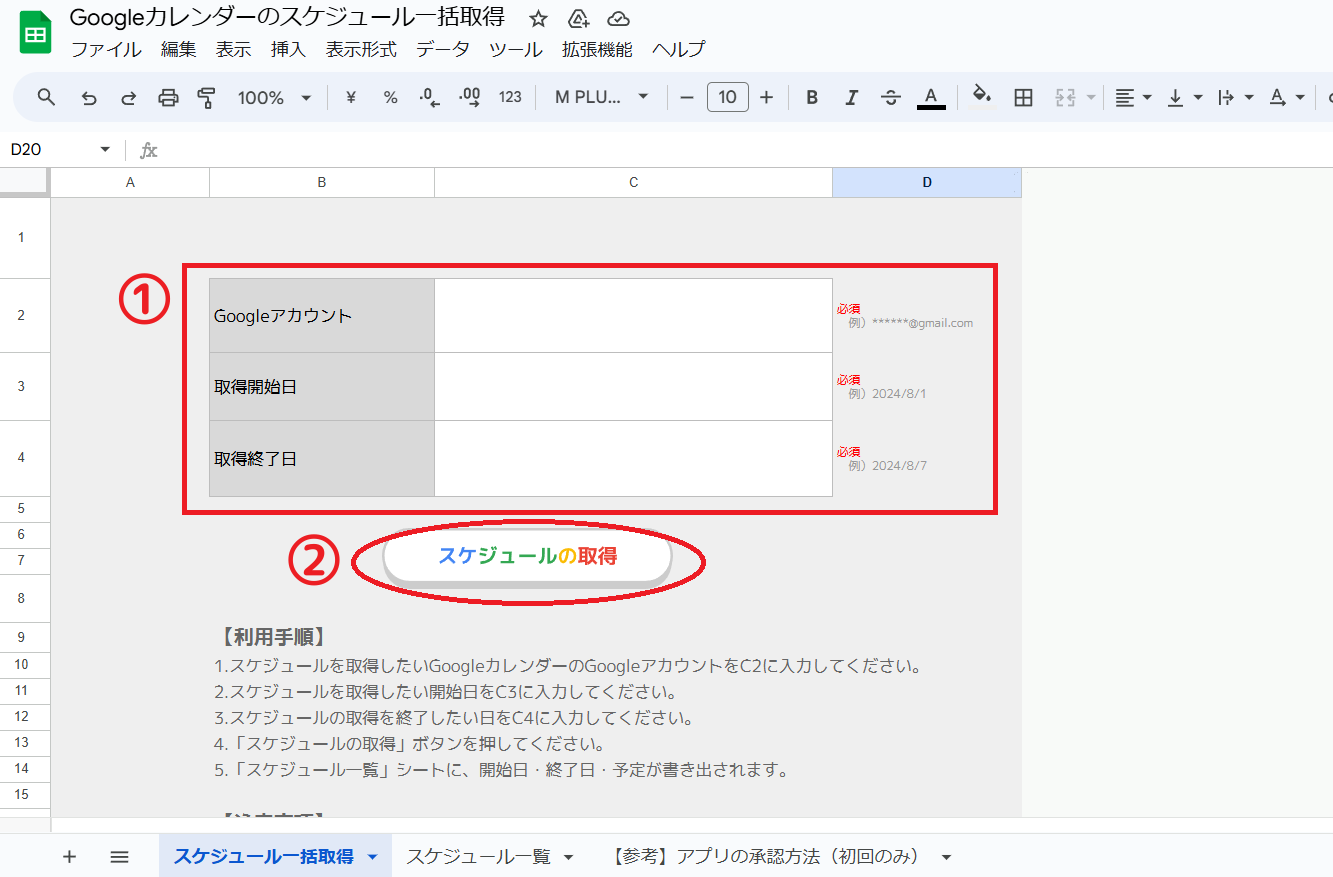
Task: Show the all sheets list
Action: click(x=120, y=857)
